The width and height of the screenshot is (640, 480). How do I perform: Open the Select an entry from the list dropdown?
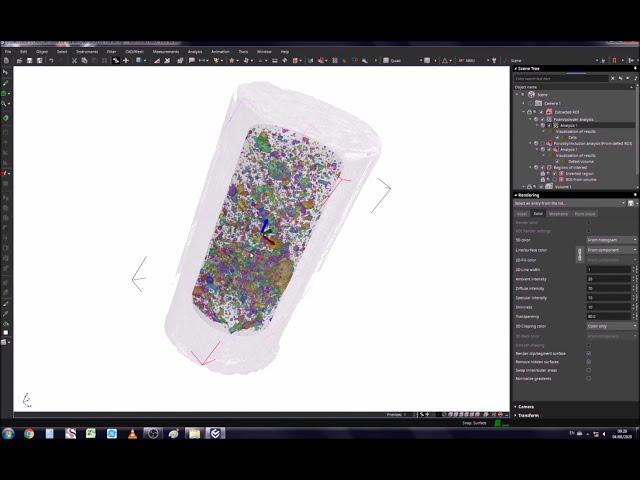point(570,203)
